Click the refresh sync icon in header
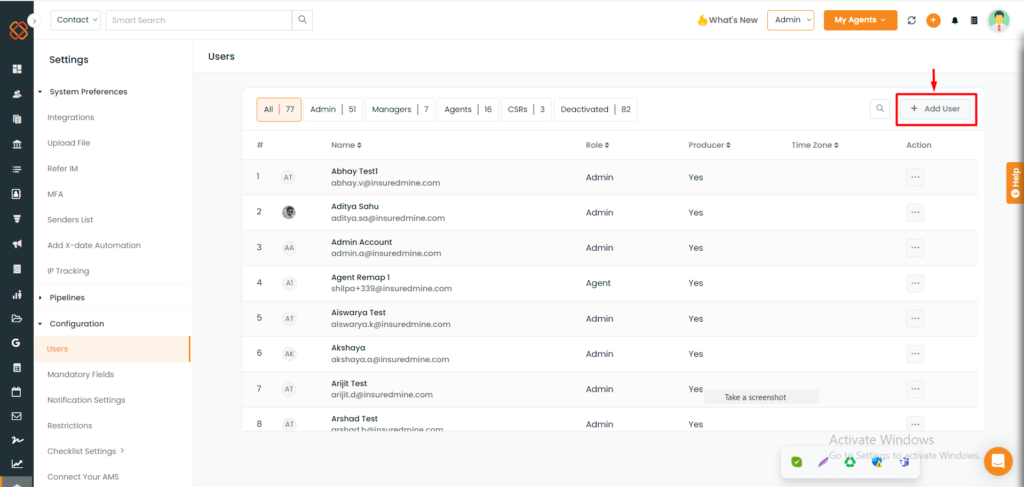 click(x=912, y=20)
